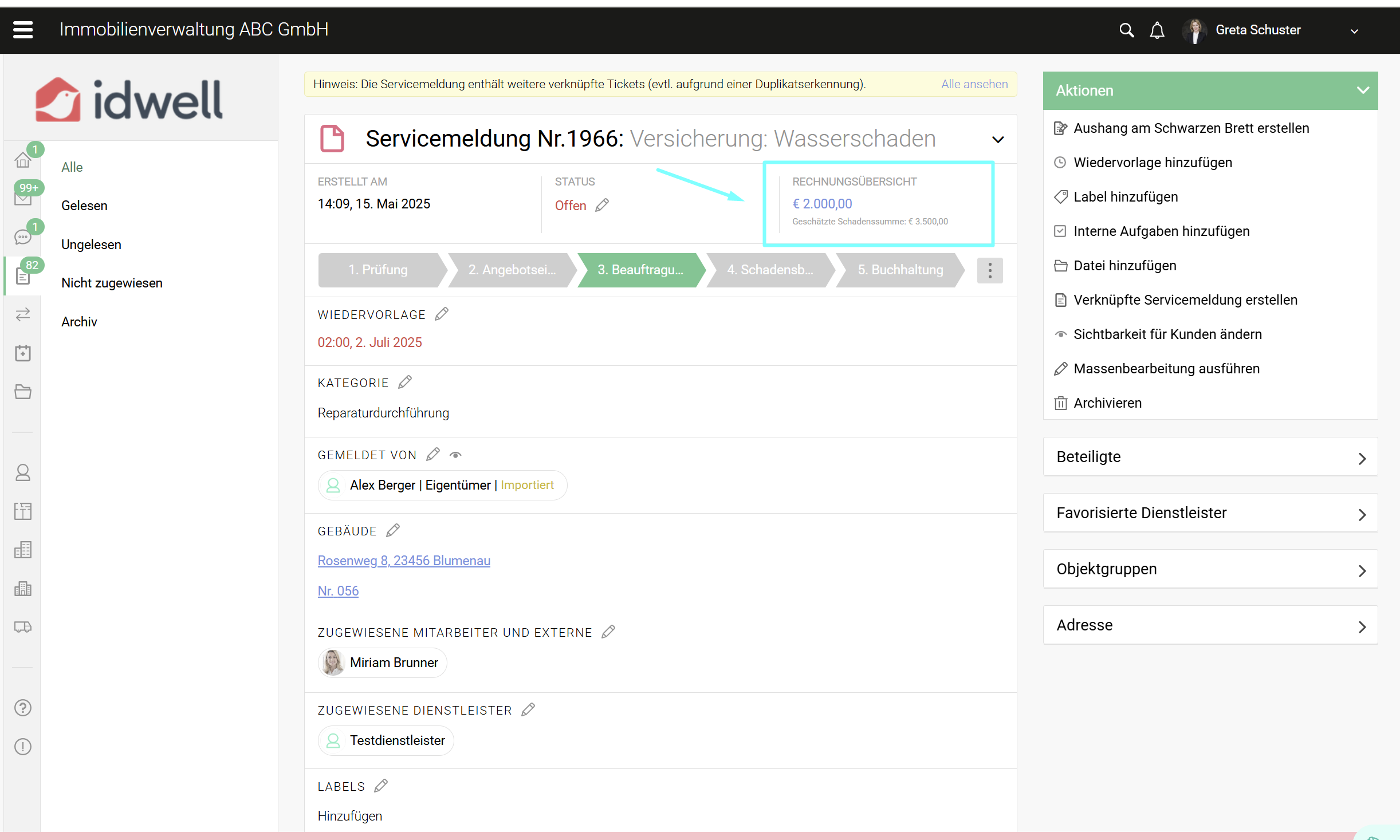Switch to the 4. Schadensb... workflow step
The image size is (1400, 840).
(x=769, y=270)
